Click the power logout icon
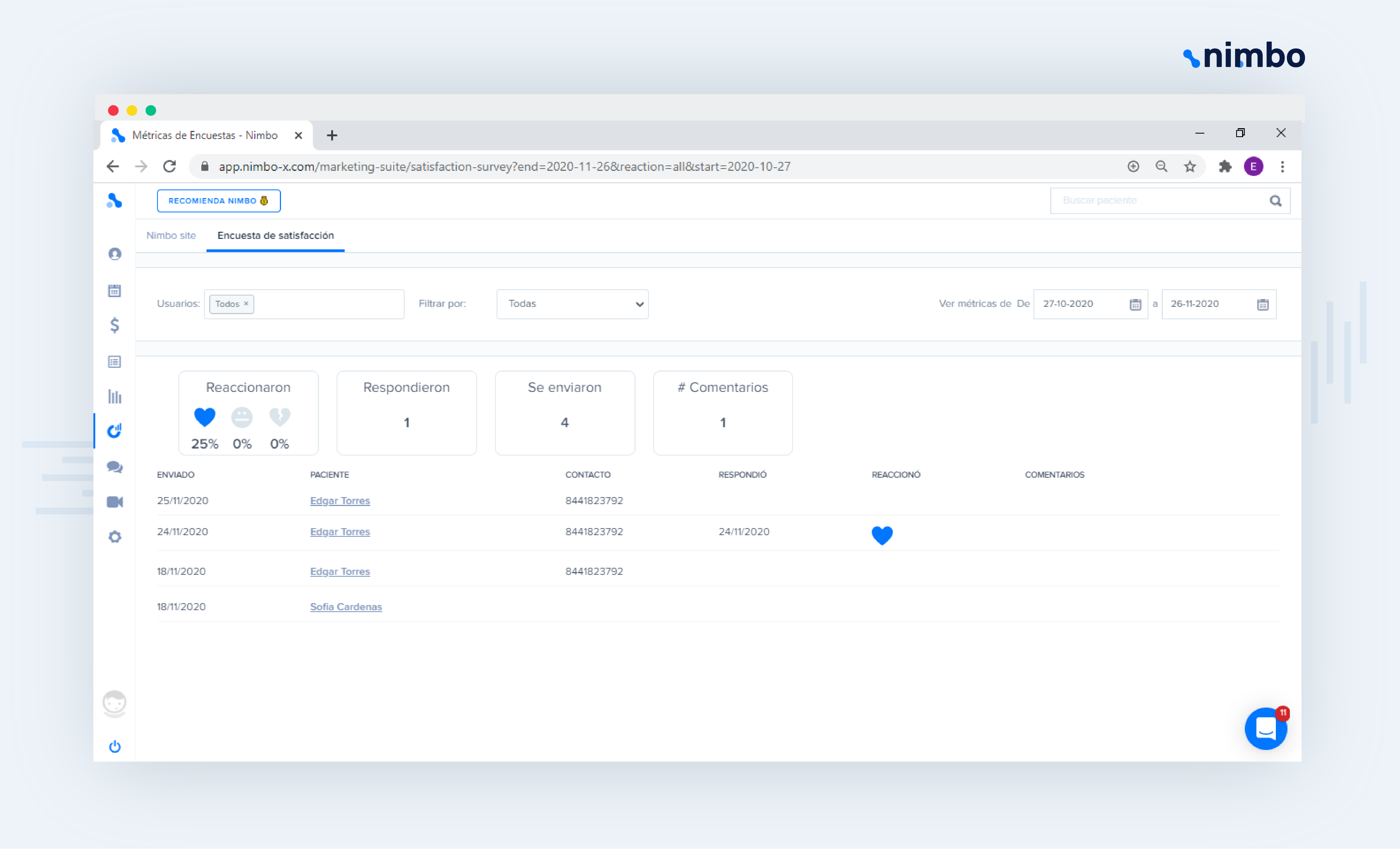Viewport: 1400px width, 849px height. [x=114, y=747]
